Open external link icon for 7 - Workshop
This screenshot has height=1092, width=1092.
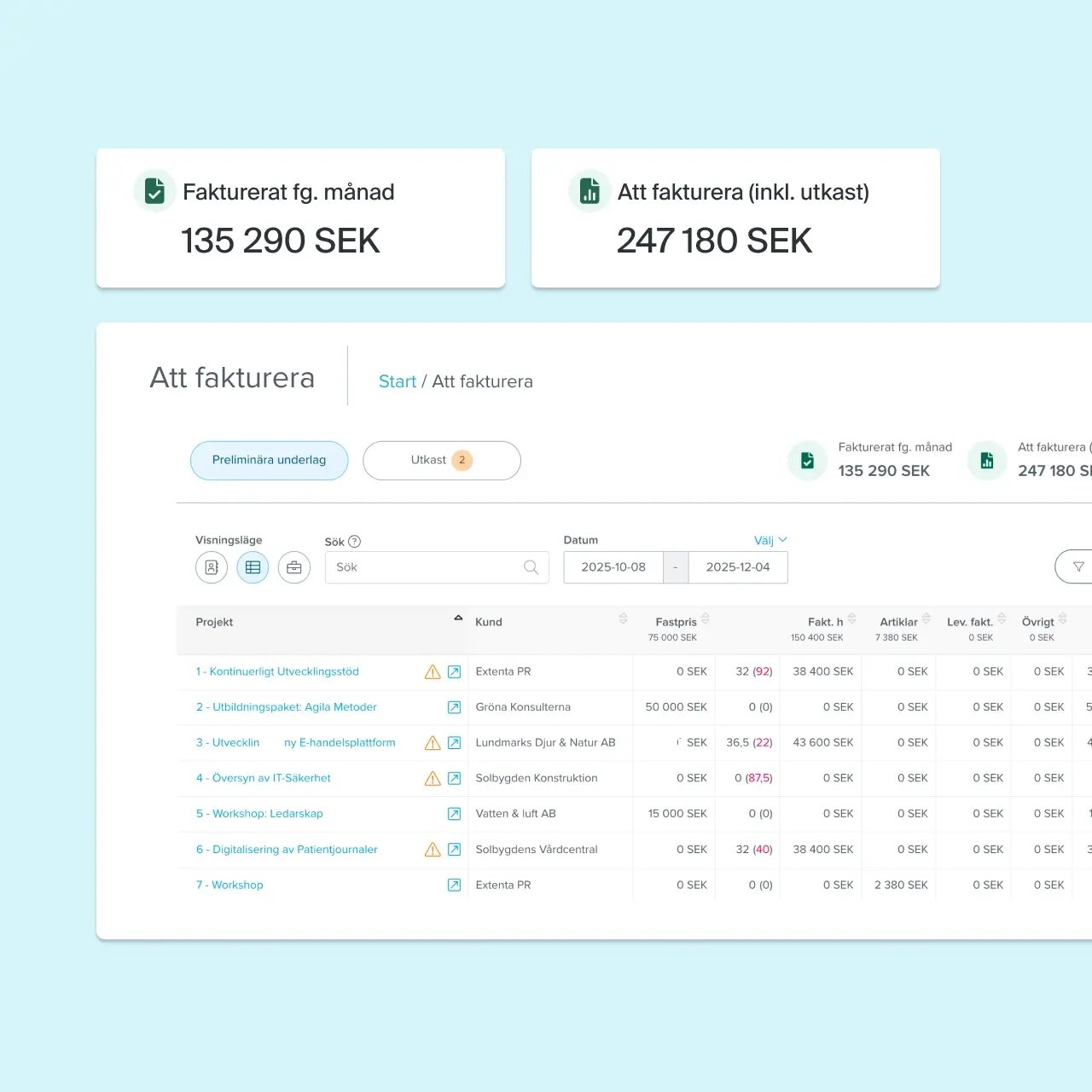pyautogui.click(x=455, y=886)
